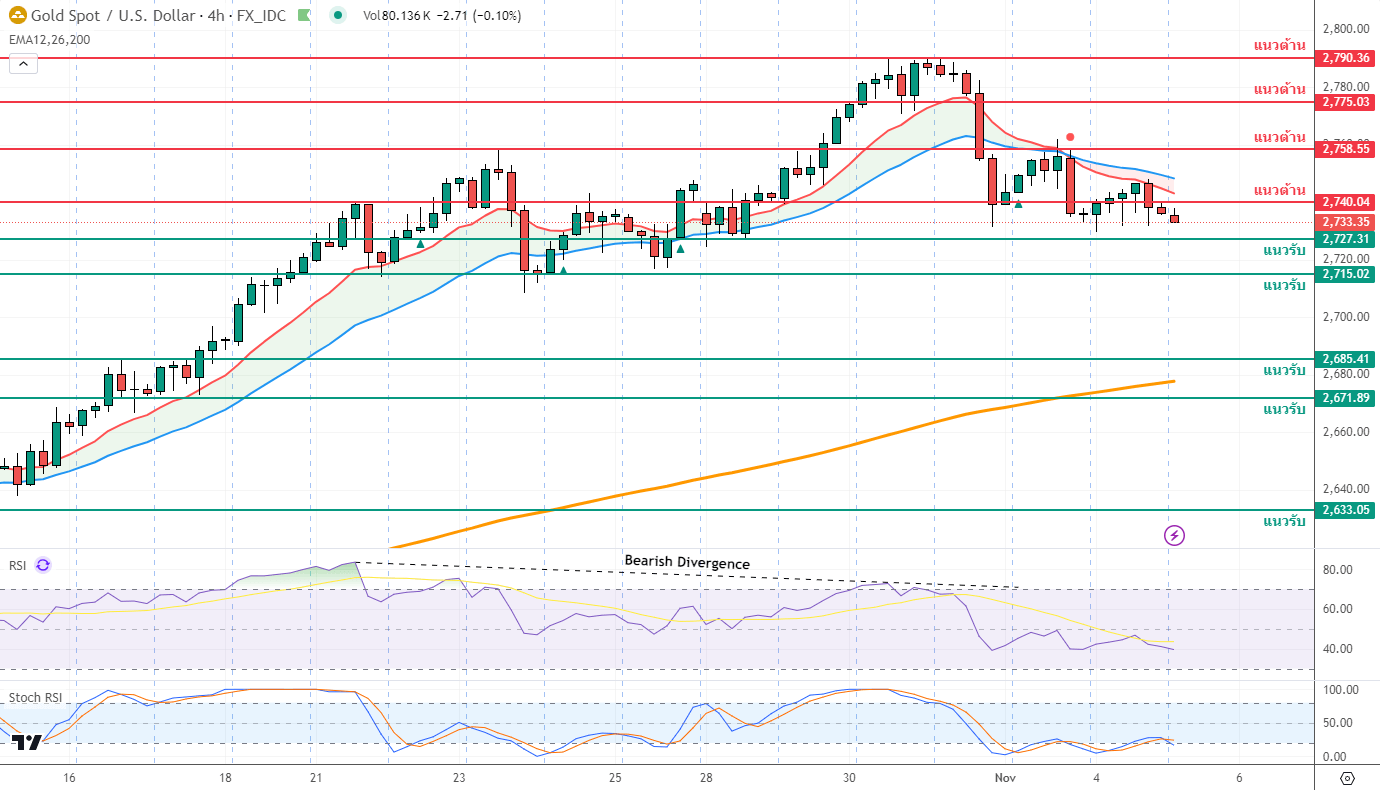
Task: Select แนวต้าน text at the 2,790.36 line
Action: pos(1279,45)
